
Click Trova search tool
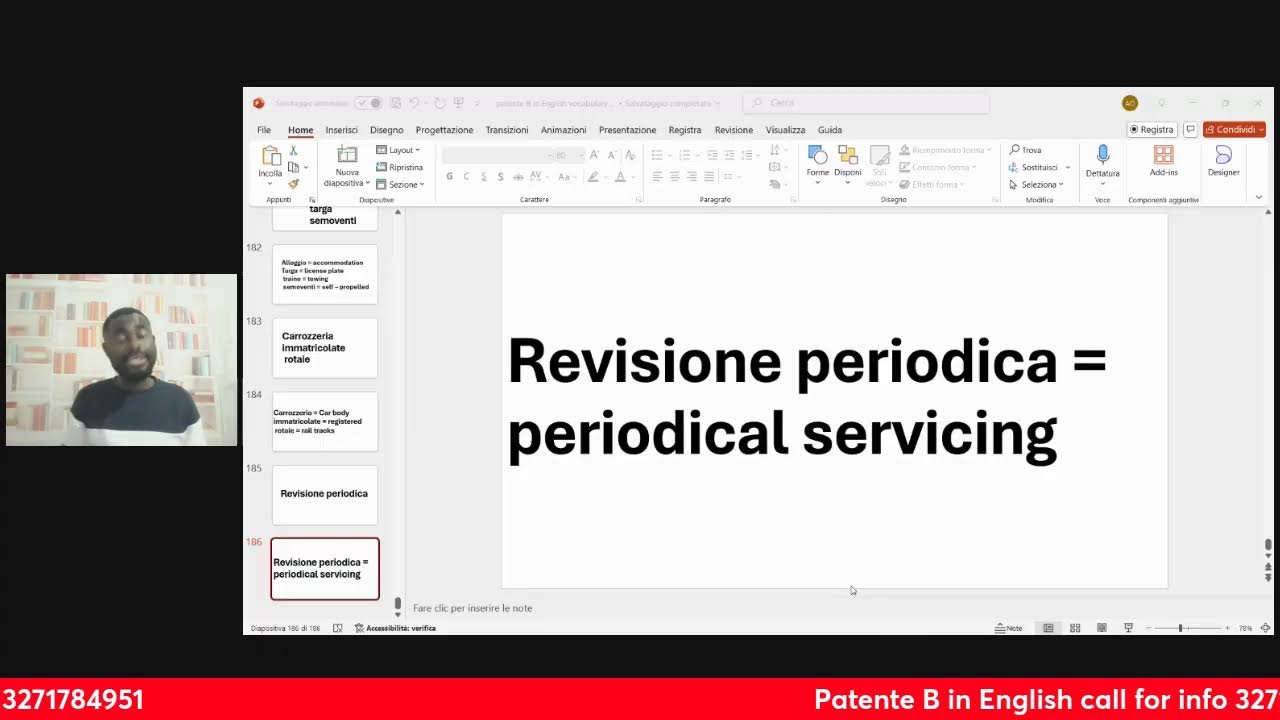[1026, 150]
